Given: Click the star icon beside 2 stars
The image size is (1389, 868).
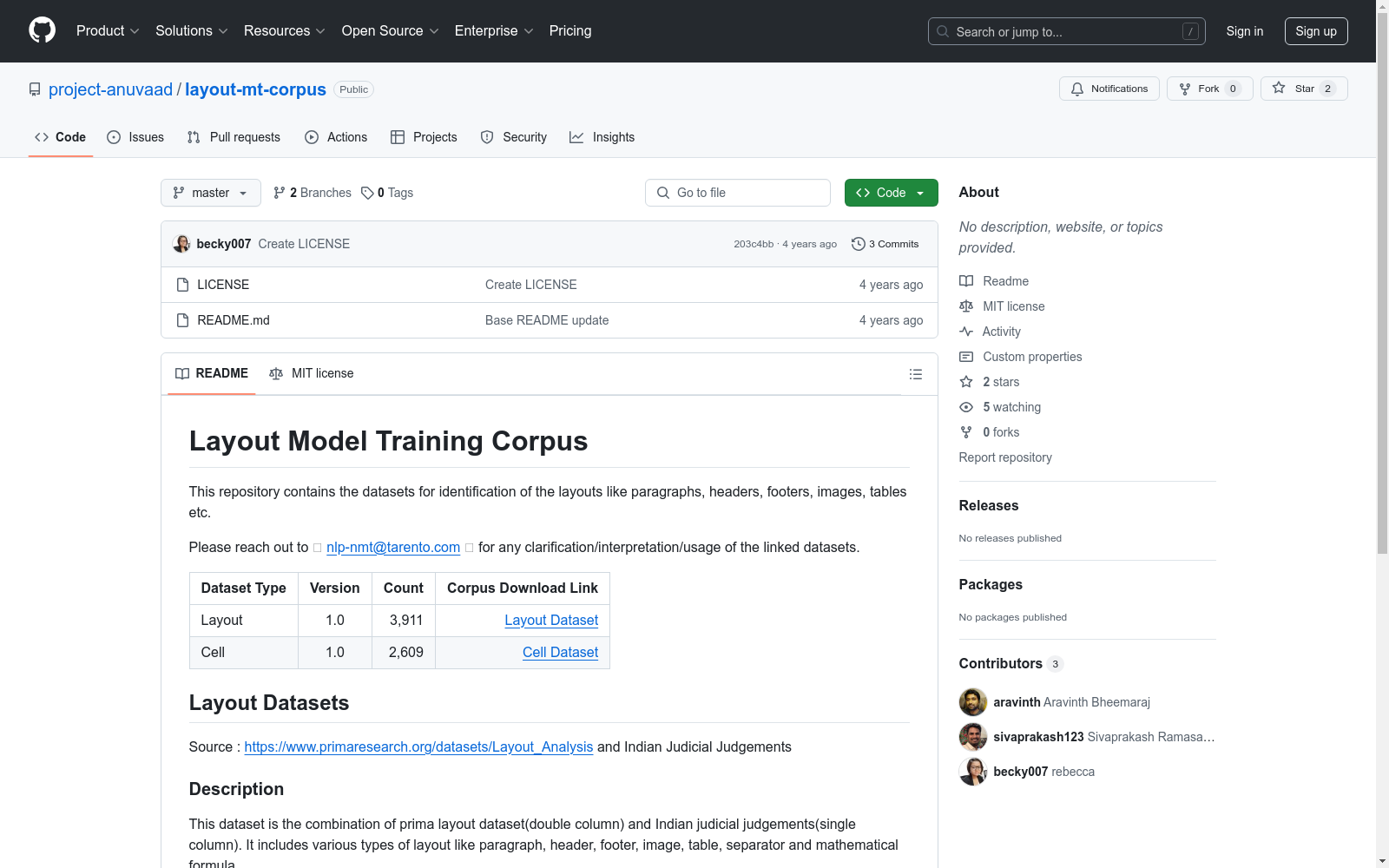Looking at the screenshot, I should (966, 382).
